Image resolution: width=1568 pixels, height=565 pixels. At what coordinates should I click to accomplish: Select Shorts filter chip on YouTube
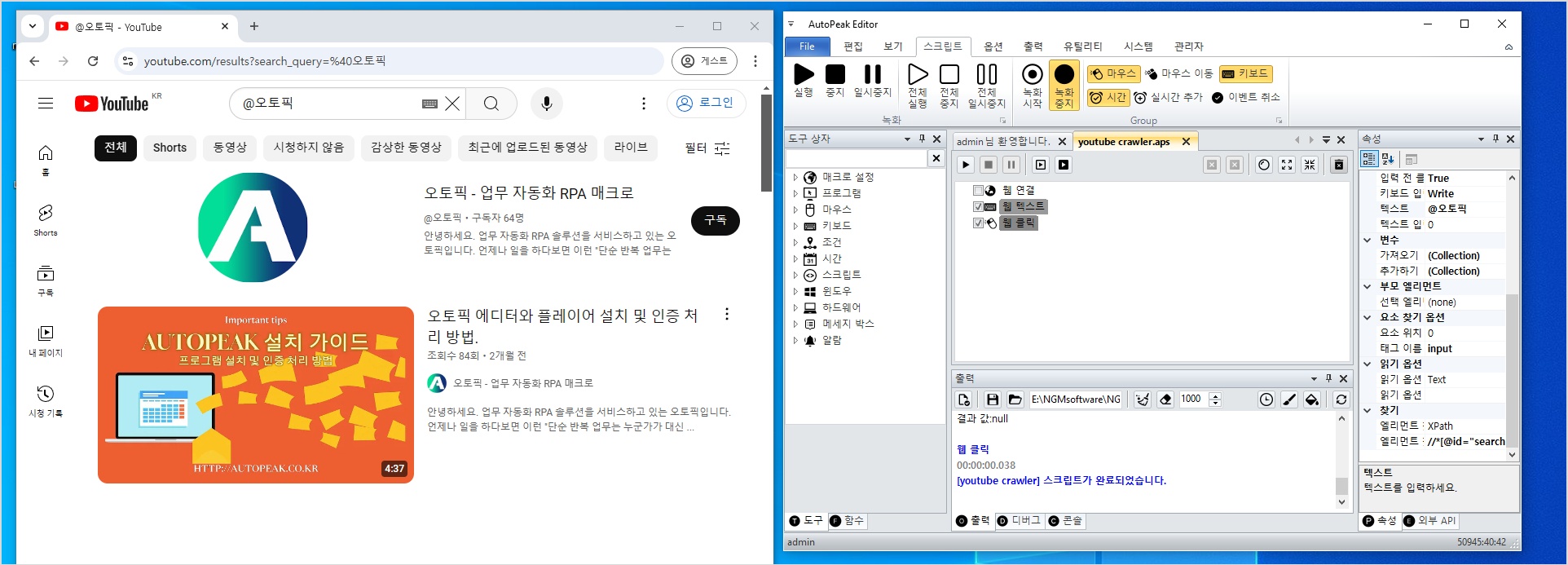click(170, 148)
